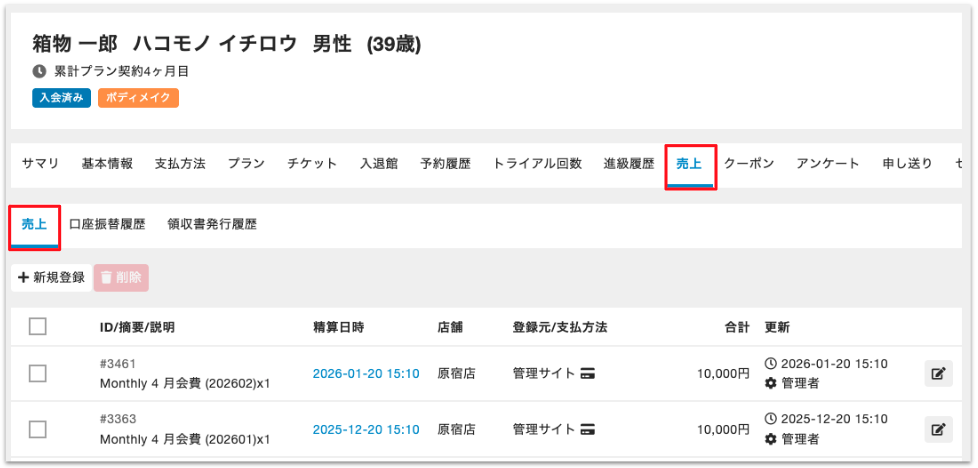The height and width of the screenshot is (468, 978).
Task: Click credit card icon in #3461 row
Action: point(588,373)
